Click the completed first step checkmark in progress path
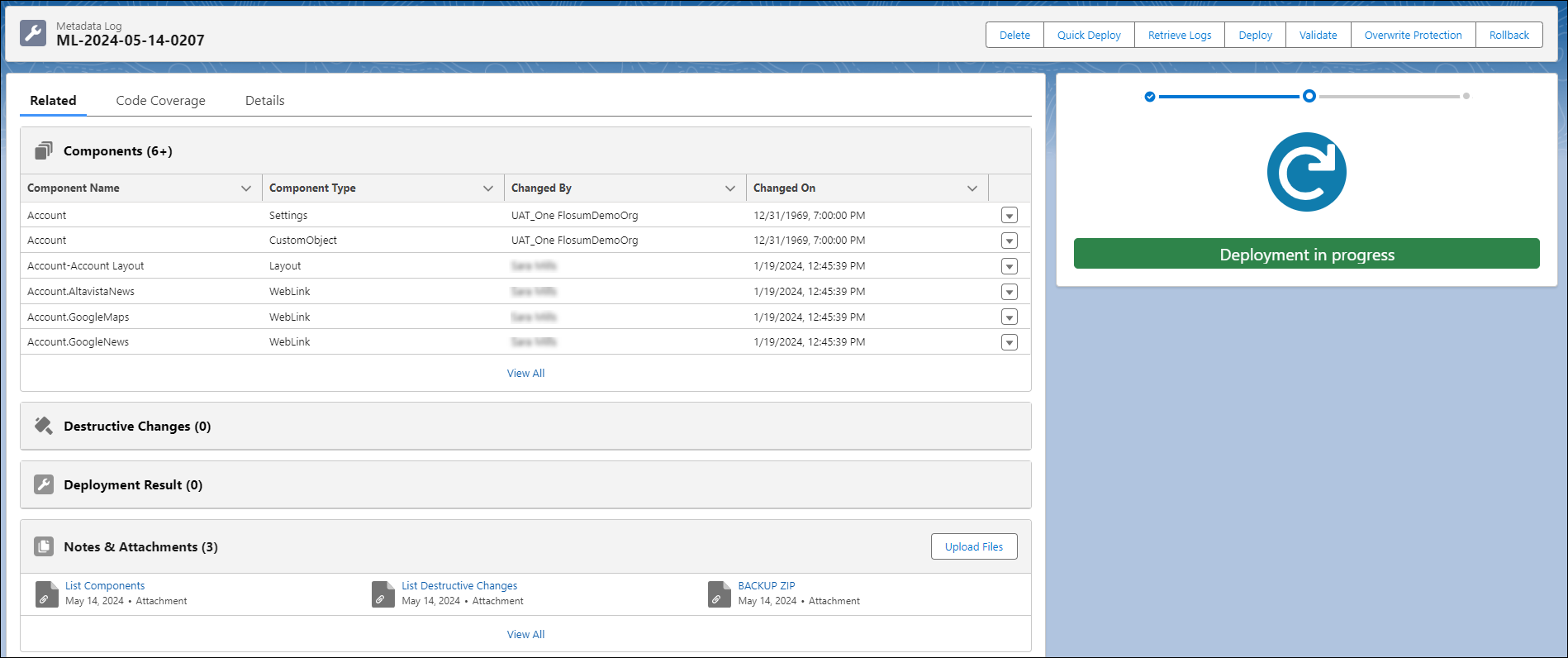The height and width of the screenshot is (658, 1568). click(1150, 97)
